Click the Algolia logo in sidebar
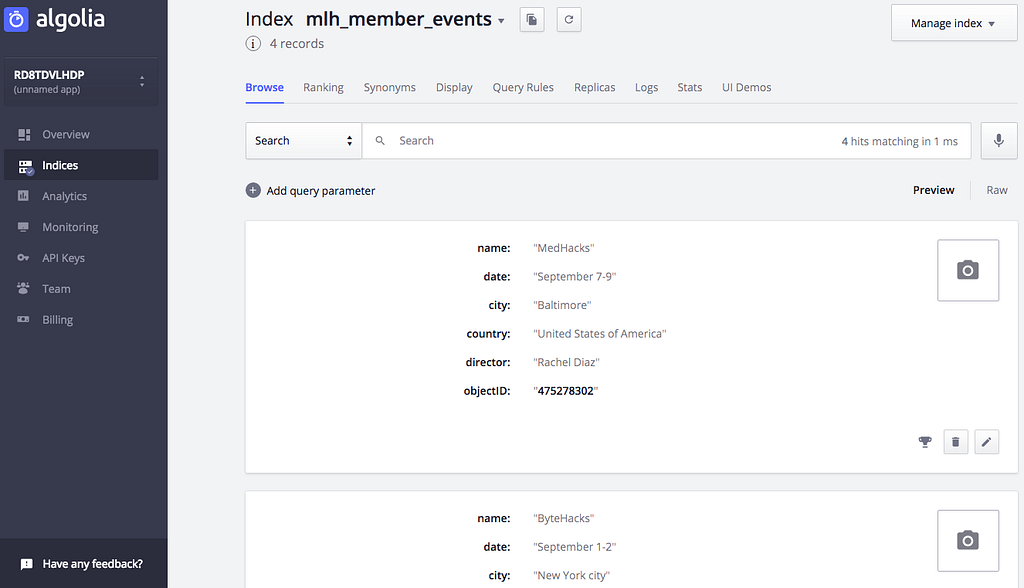The width and height of the screenshot is (1024, 588). click(55, 18)
